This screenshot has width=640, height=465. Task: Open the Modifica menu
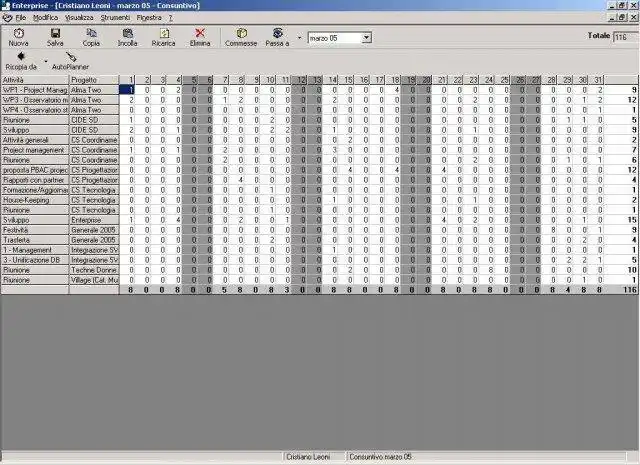tap(45, 18)
